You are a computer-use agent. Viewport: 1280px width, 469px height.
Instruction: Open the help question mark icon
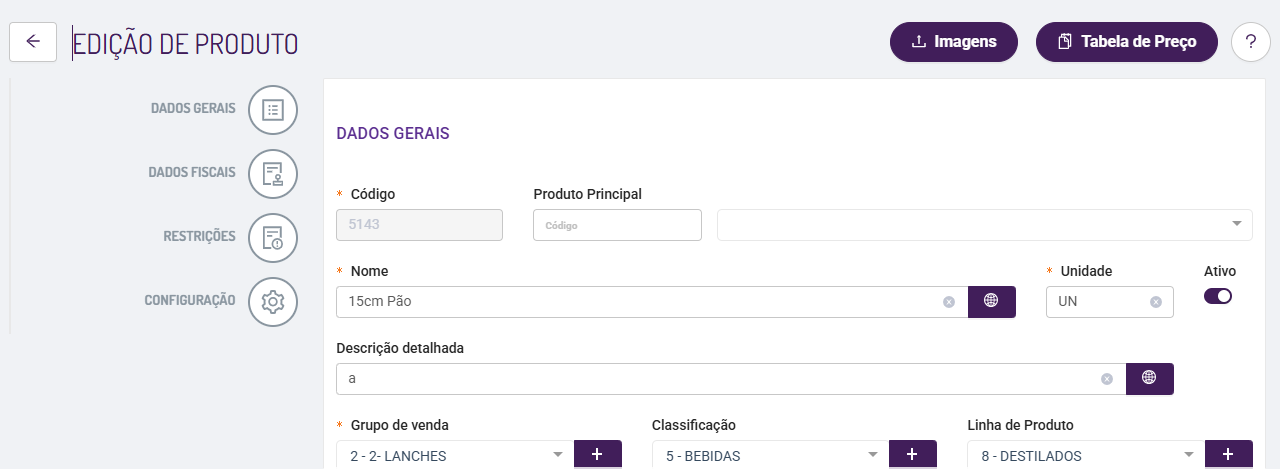1250,42
